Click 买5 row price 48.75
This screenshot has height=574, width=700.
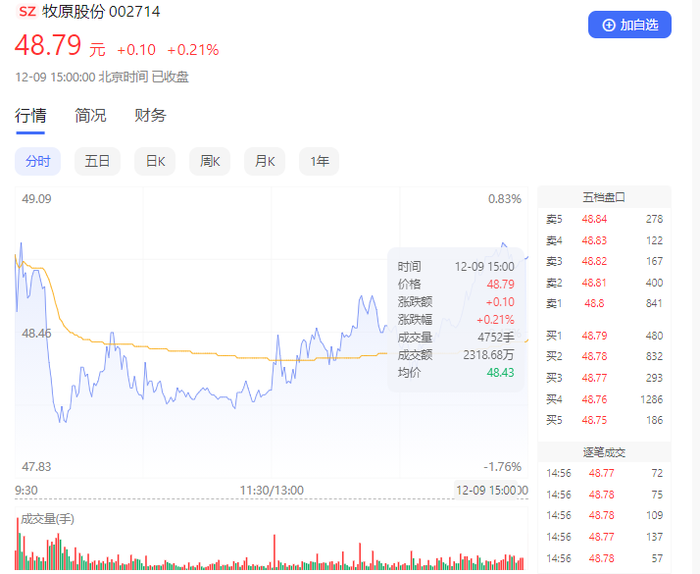coord(594,420)
